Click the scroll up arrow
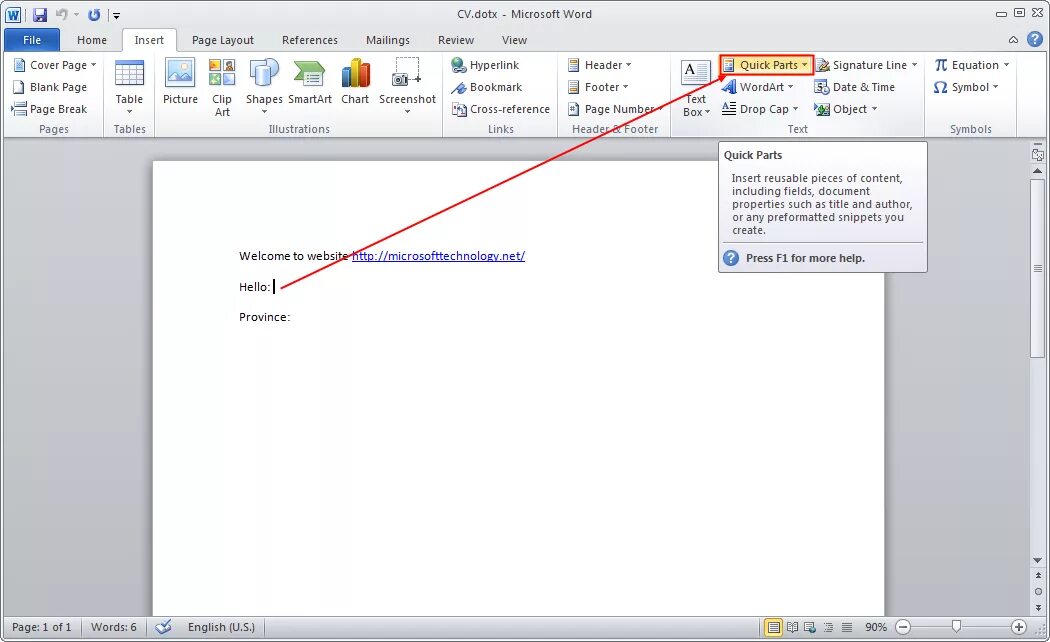The image size is (1050, 642). 1037,171
